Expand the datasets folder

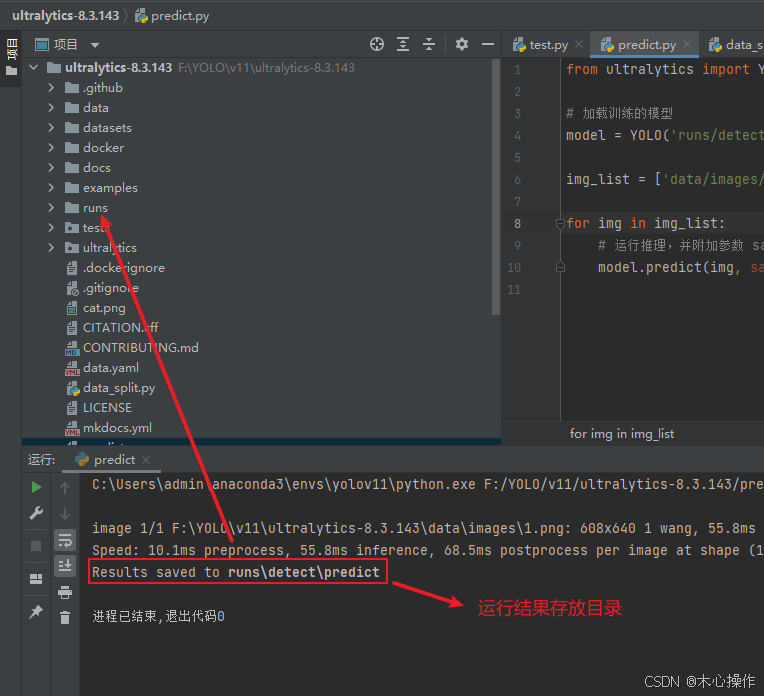point(51,127)
